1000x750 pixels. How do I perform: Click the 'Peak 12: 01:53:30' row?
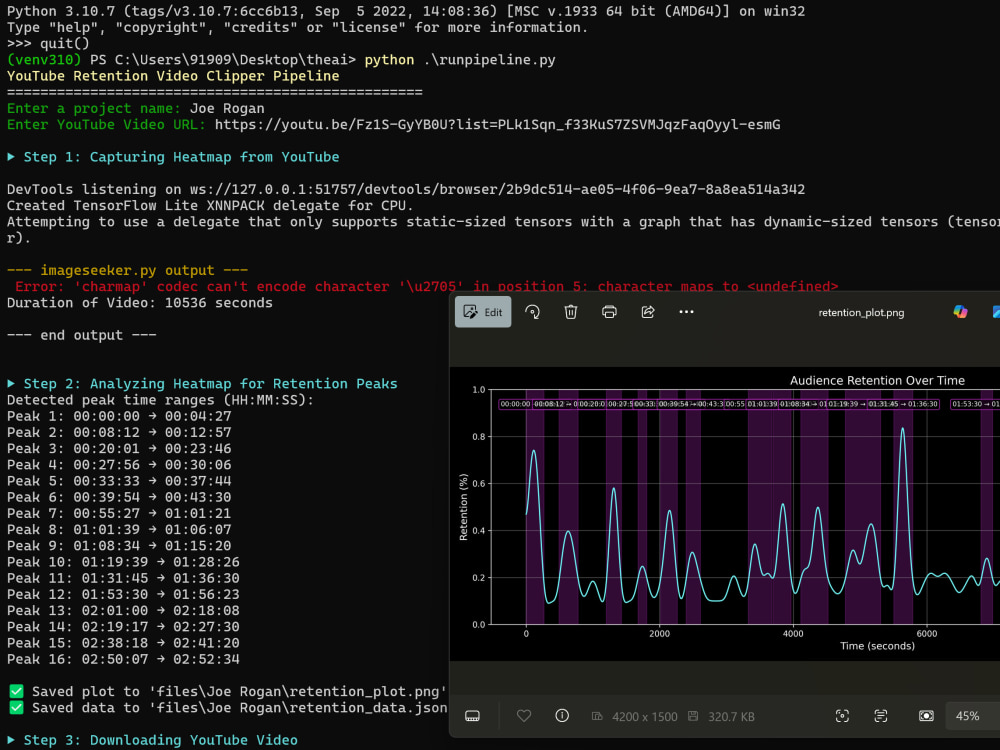123,594
